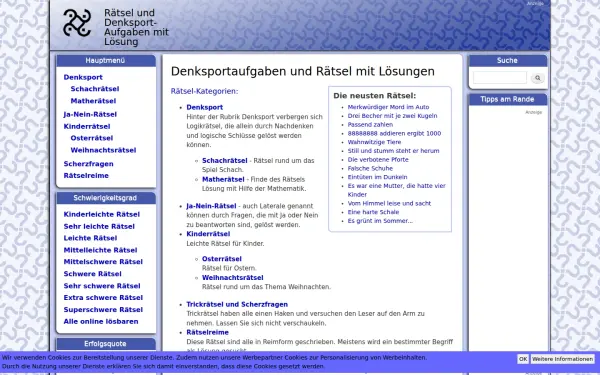Click the 'Schwierigkeitsgrad' panel header
Viewport: 600px width, 375px height.
point(105,198)
